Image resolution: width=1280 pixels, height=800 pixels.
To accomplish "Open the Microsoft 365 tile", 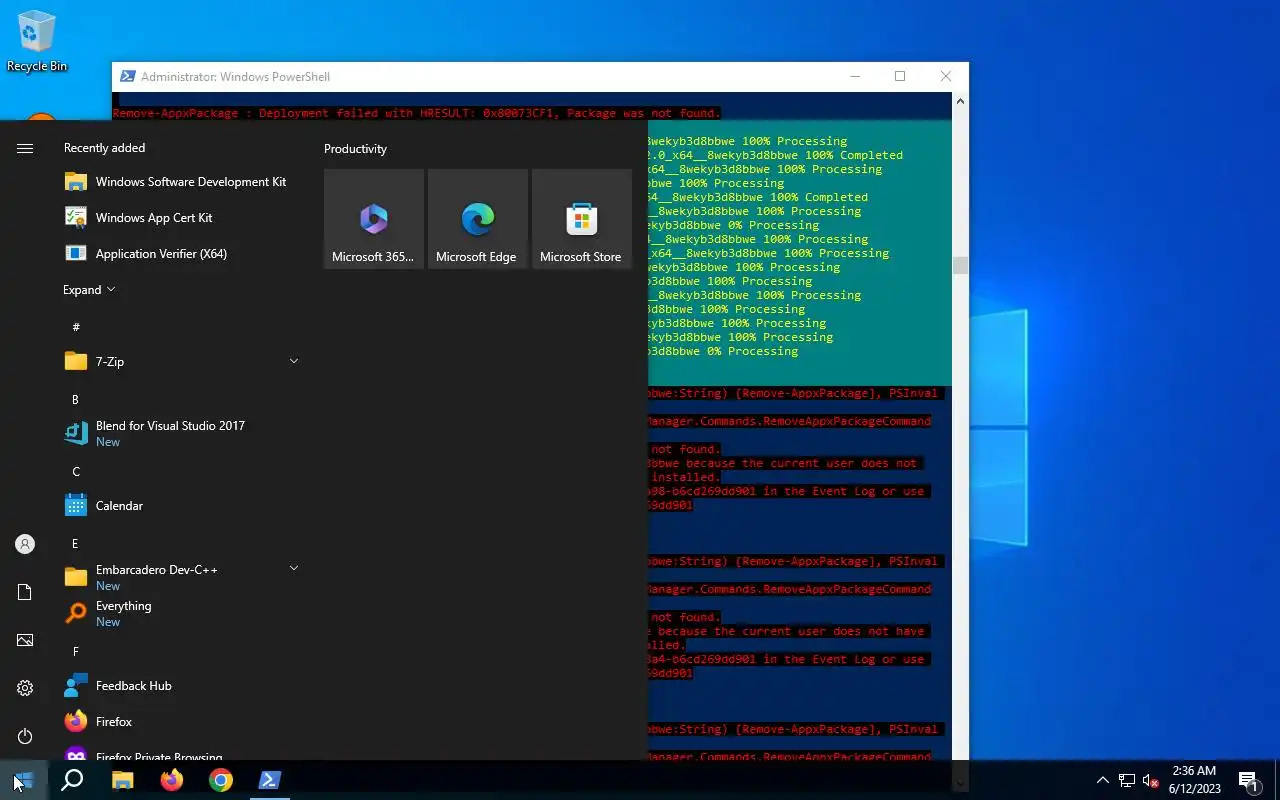I will (x=374, y=218).
